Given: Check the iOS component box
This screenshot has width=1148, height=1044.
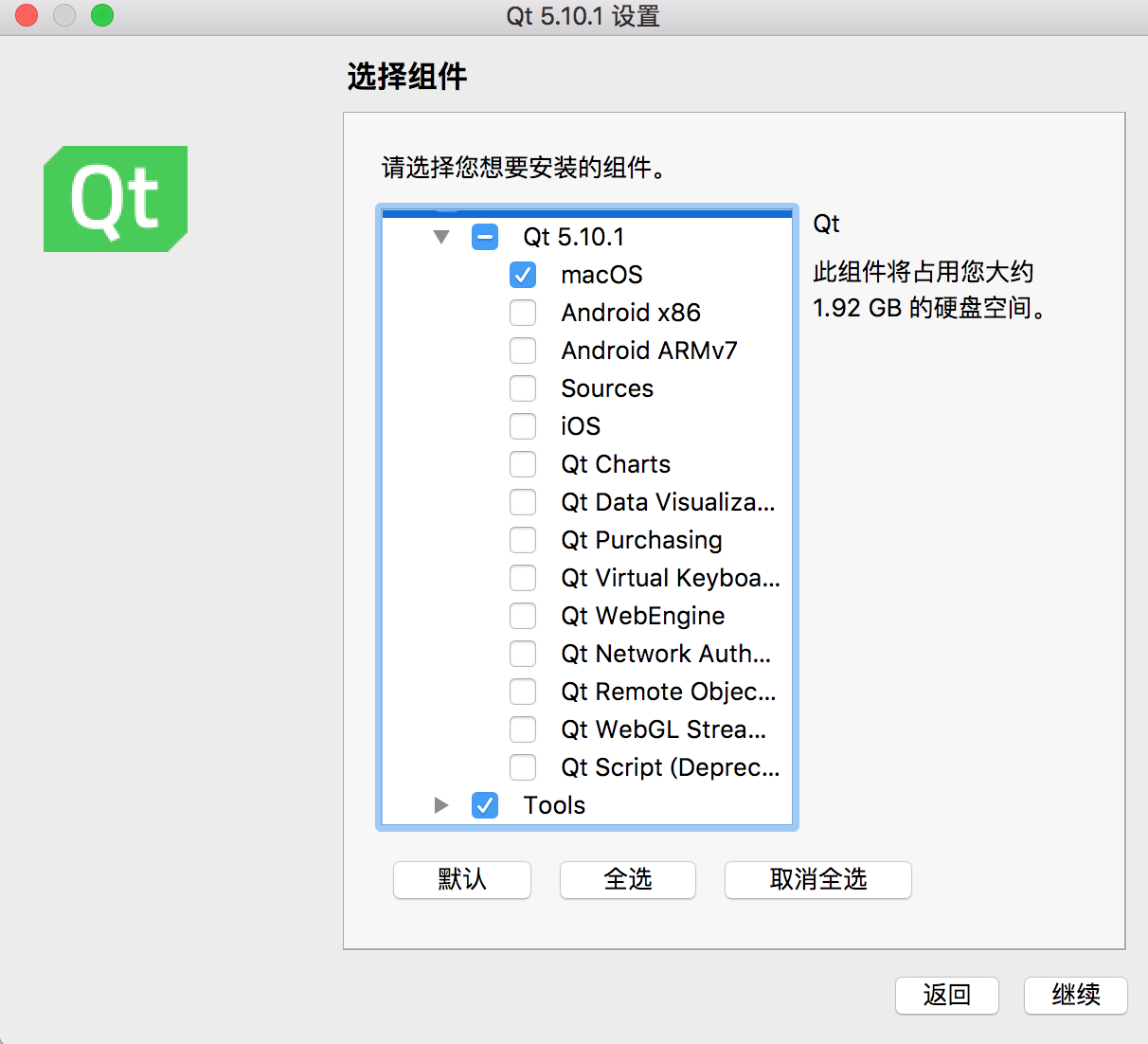Looking at the screenshot, I should pos(523,426).
